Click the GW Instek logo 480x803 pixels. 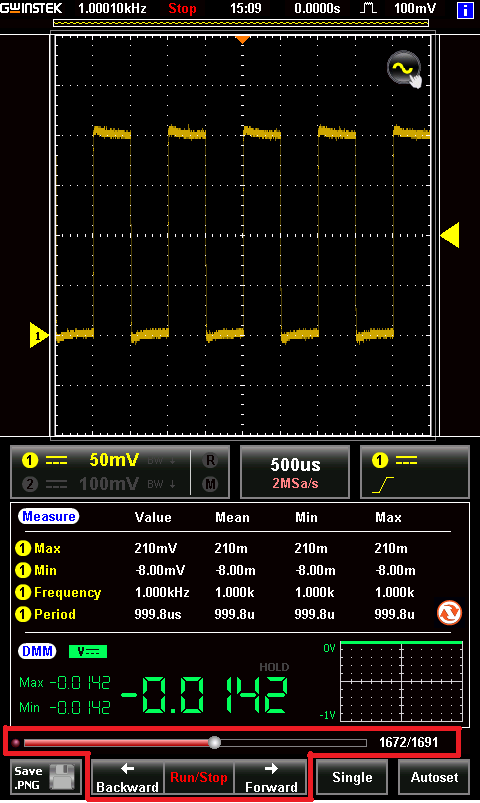(31, 9)
